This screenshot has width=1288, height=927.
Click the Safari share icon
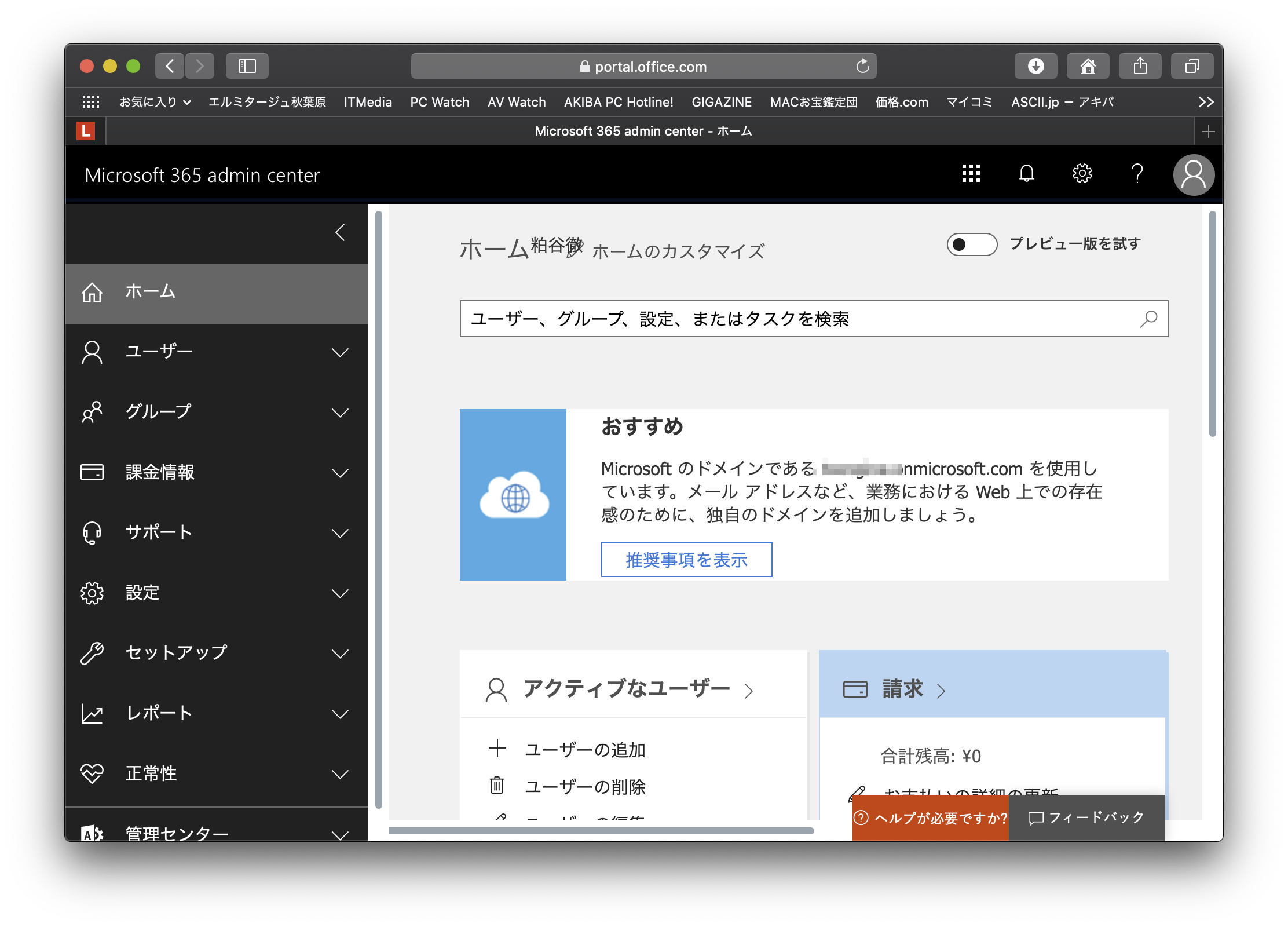(1140, 66)
